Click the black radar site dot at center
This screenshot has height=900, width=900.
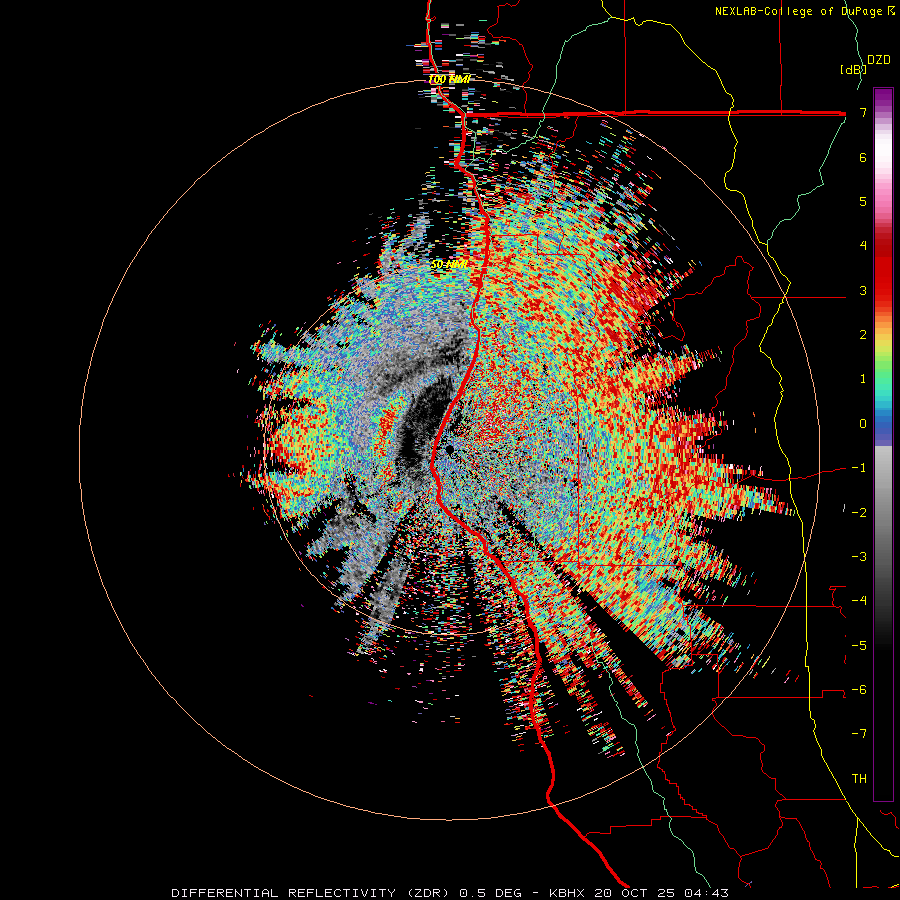point(449,449)
